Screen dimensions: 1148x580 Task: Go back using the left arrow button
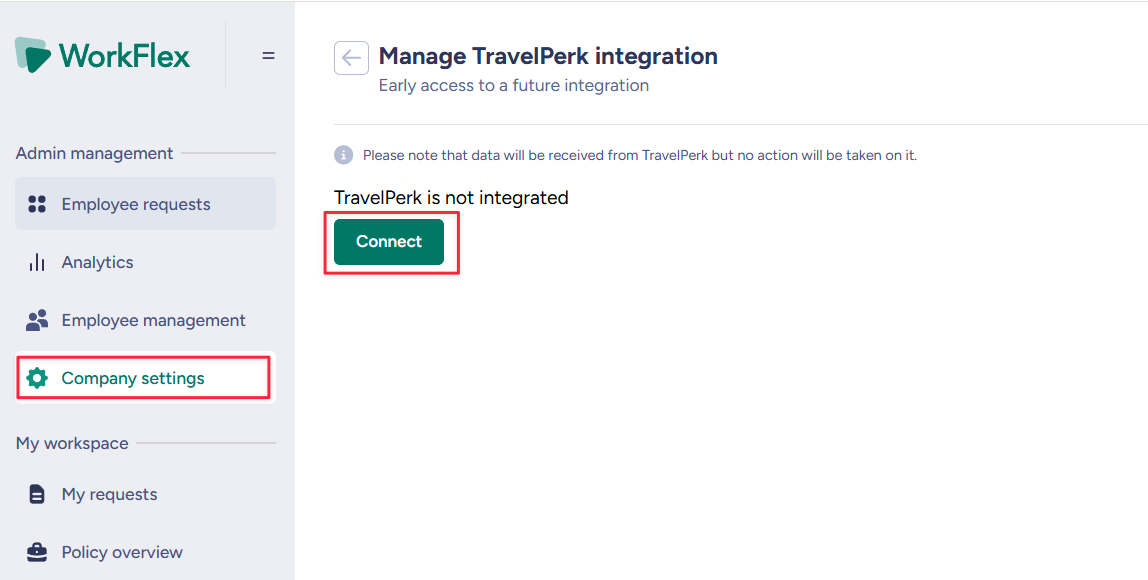[351, 58]
